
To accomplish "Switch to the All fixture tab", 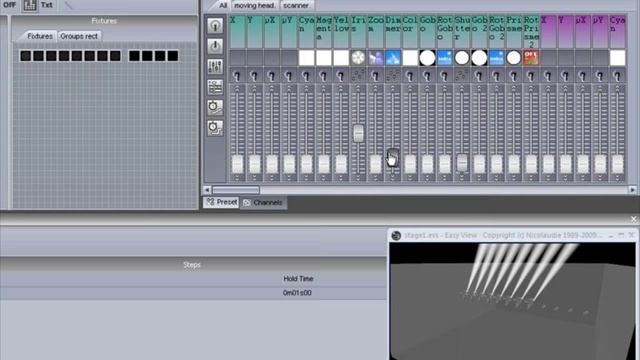I will click(x=222, y=5).
